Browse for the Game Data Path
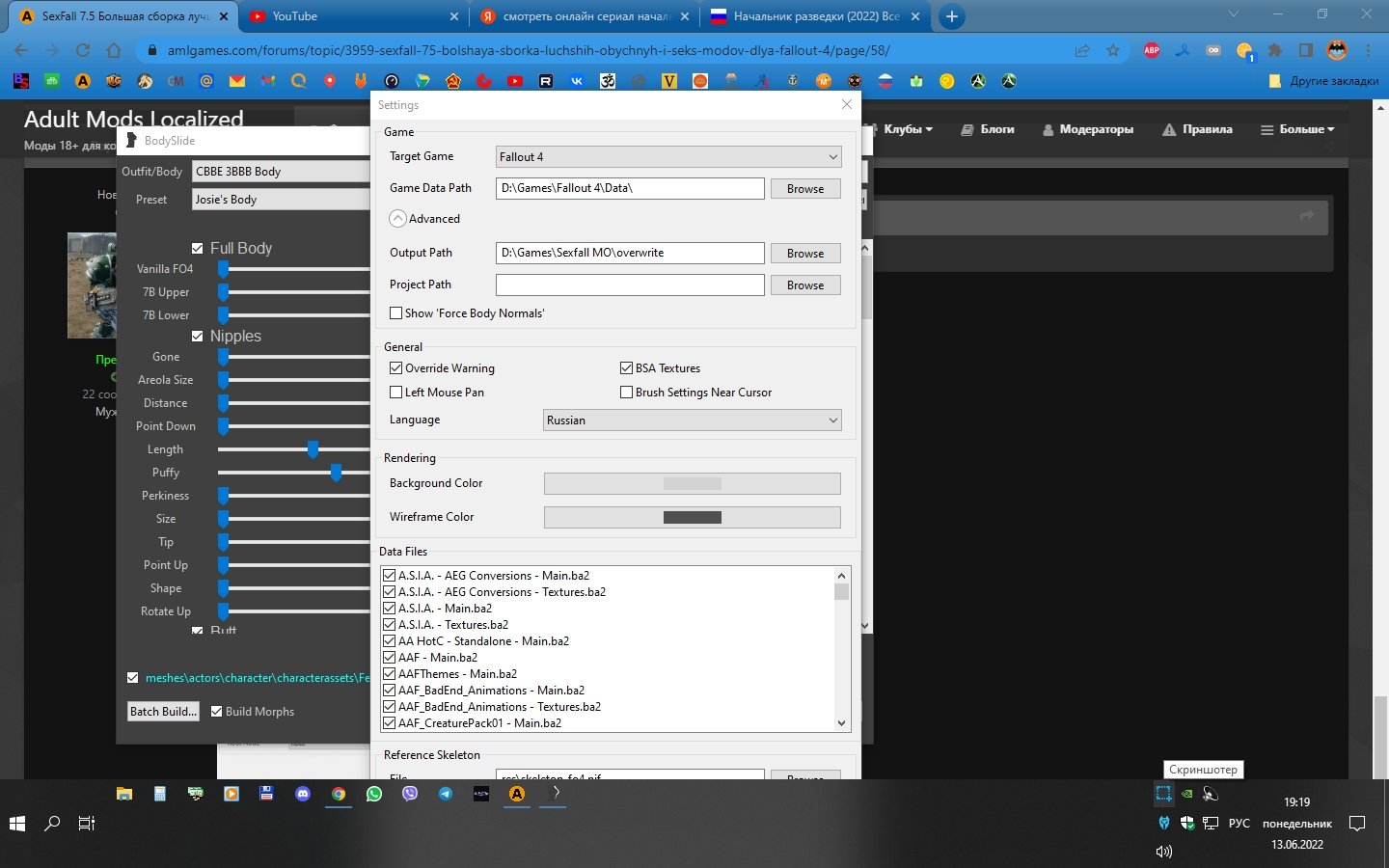The width and height of the screenshot is (1389, 868). point(804,189)
